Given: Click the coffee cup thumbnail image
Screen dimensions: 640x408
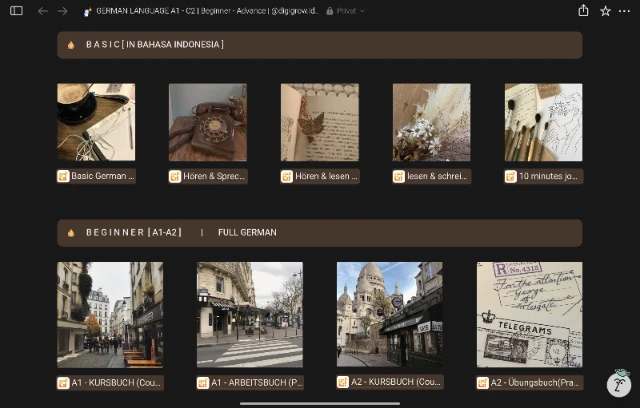Looking at the screenshot, I should (x=96, y=122).
